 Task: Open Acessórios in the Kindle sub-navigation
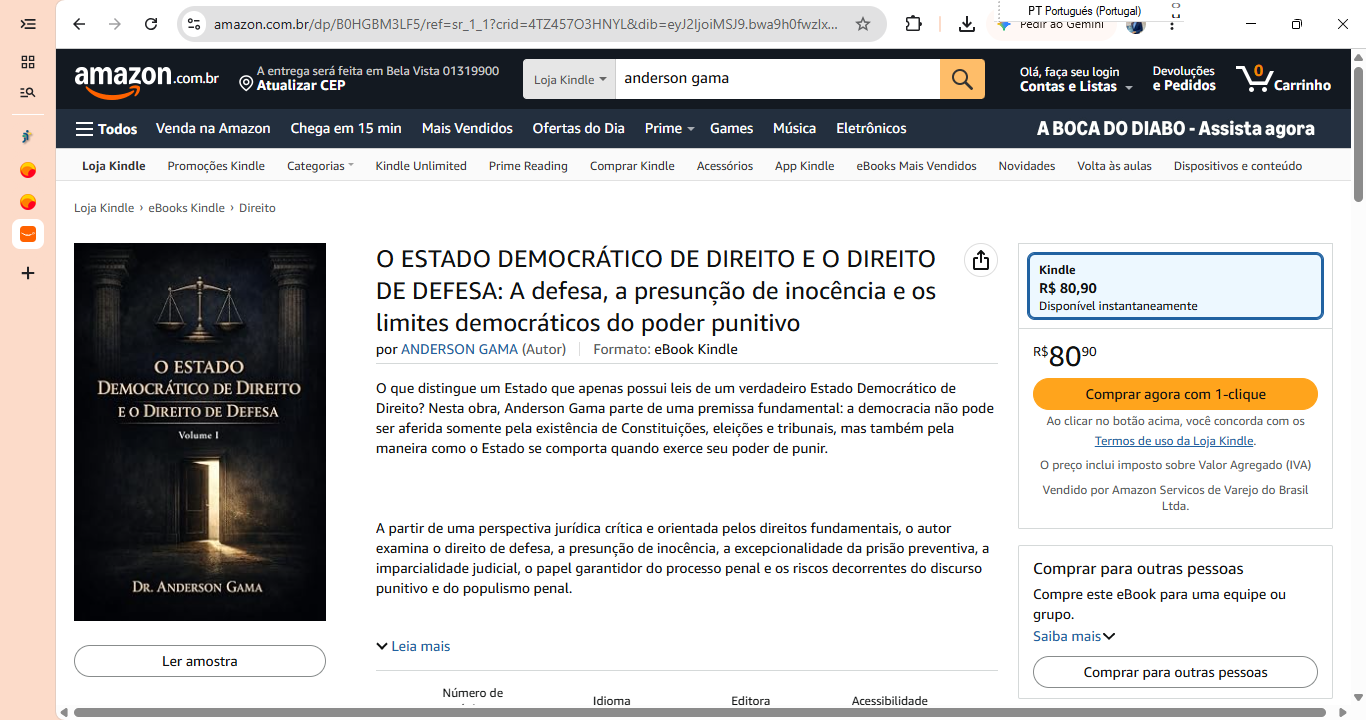click(x=725, y=166)
